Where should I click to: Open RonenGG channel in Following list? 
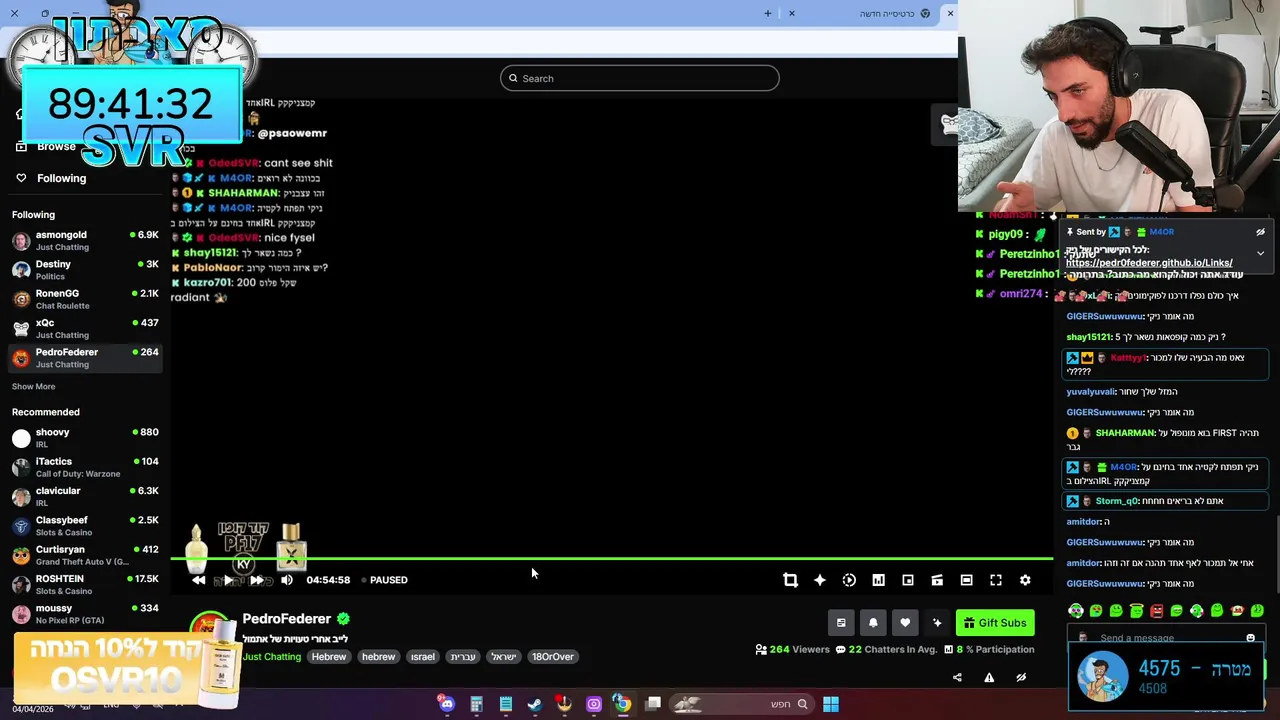85,299
